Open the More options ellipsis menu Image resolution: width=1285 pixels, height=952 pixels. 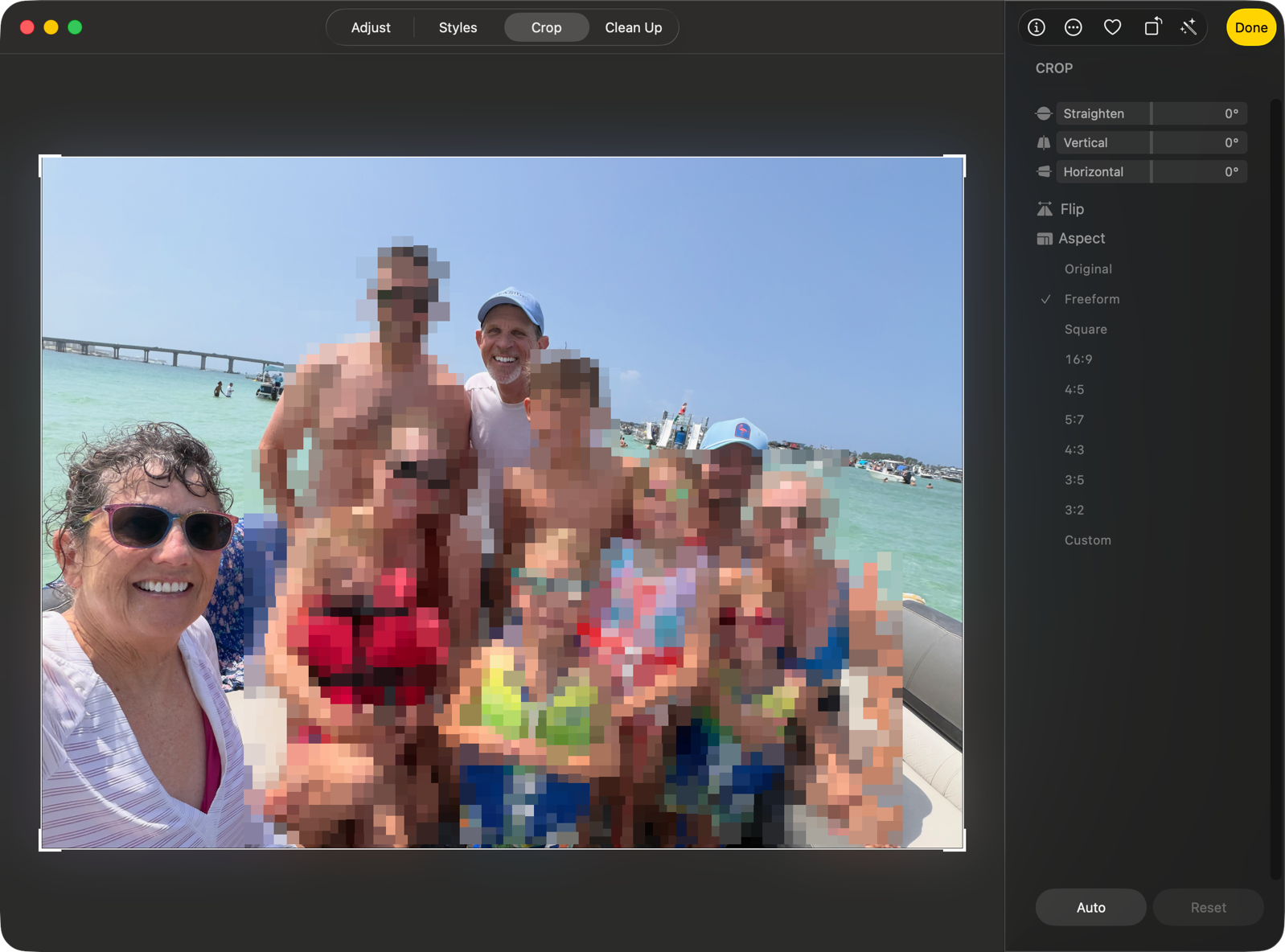click(1074, 27)
